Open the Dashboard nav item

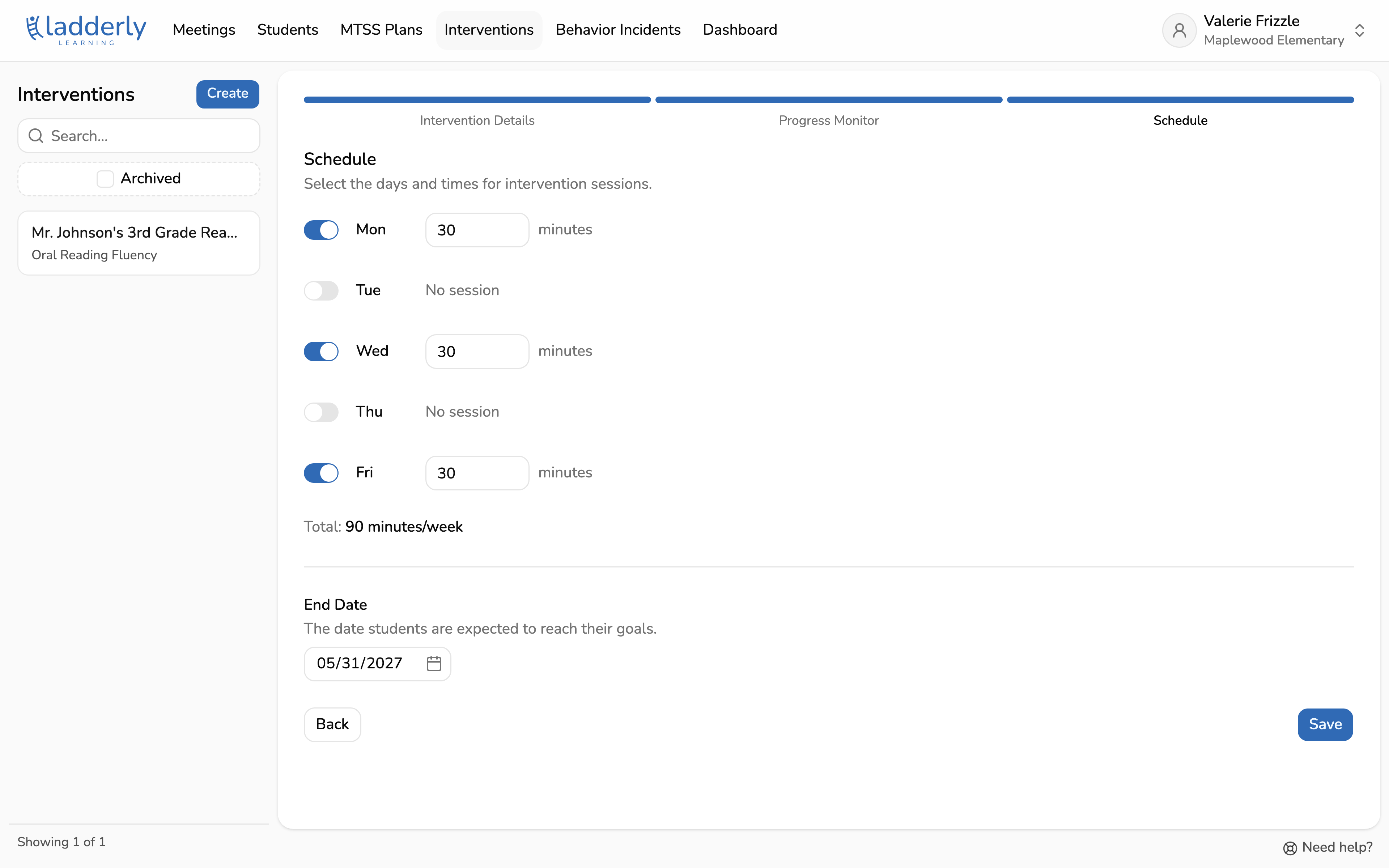click(740, 30)
